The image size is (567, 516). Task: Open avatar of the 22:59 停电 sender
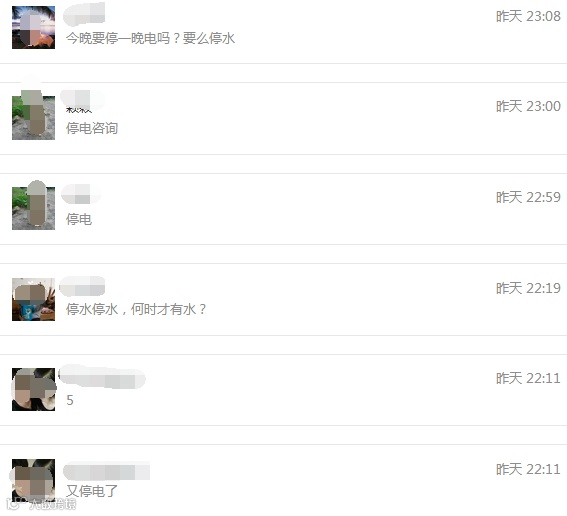tap(33, 208)
